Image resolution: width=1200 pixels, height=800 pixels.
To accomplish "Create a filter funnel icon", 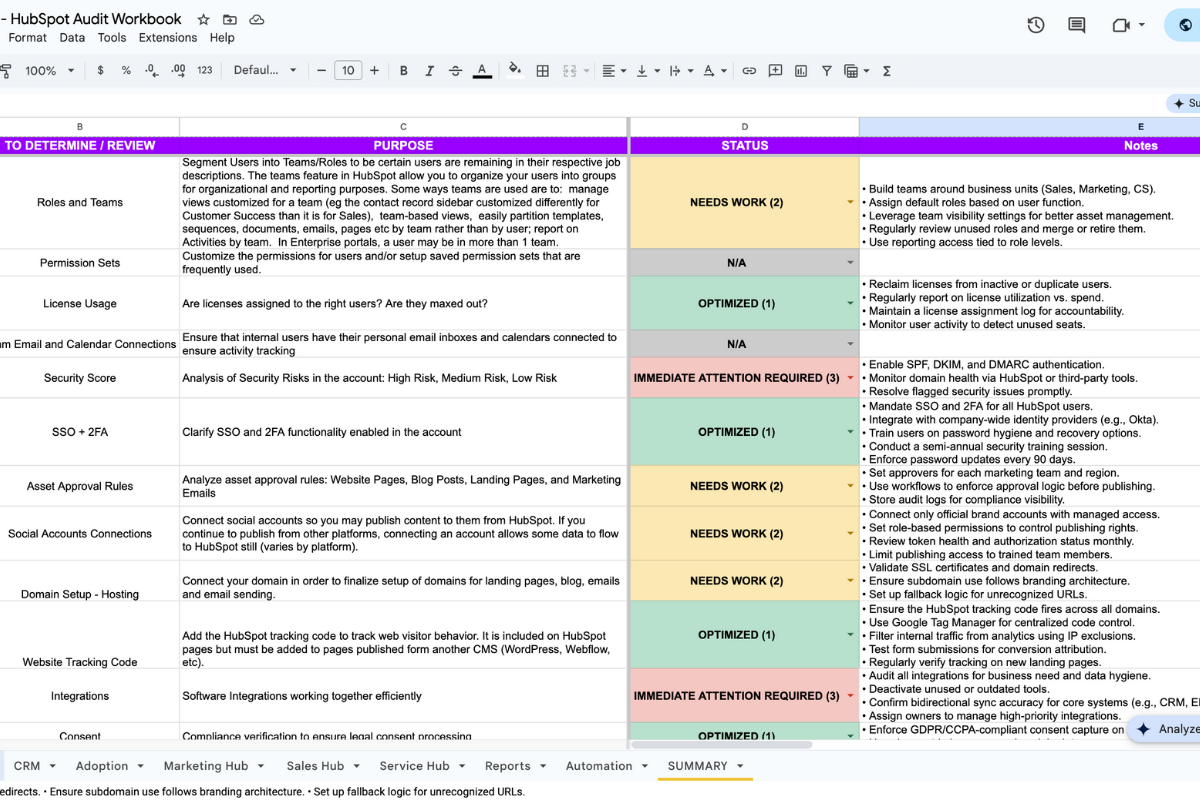I will click(x=827, y=71).
